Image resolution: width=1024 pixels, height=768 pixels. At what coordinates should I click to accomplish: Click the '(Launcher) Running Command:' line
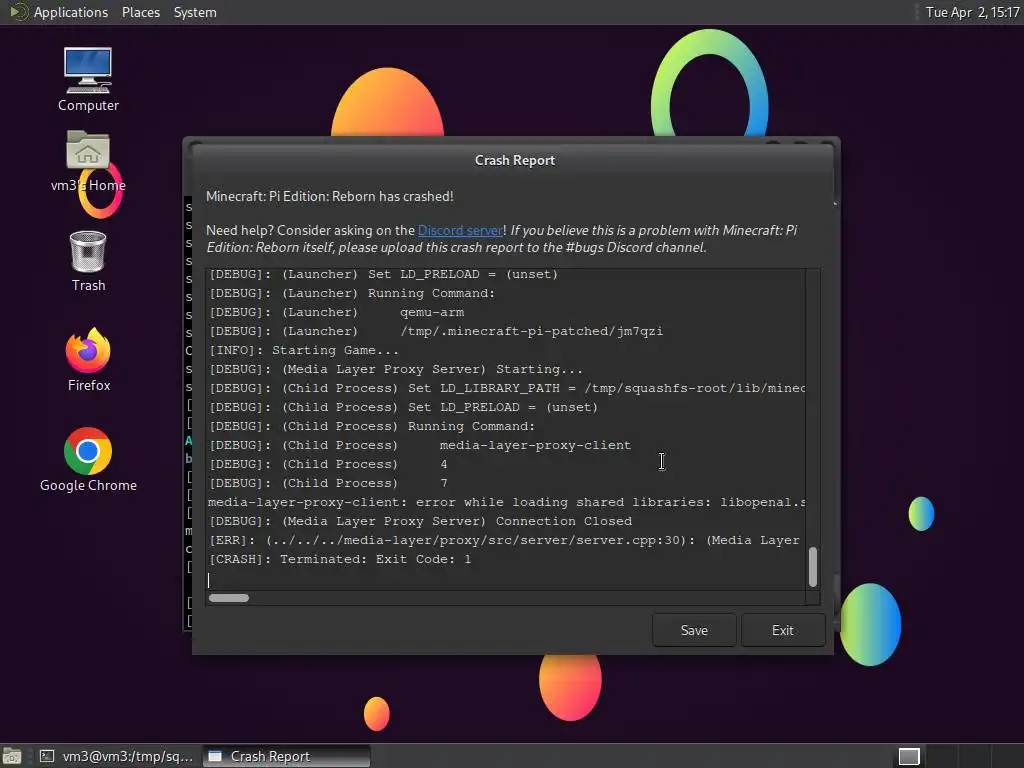[x=351, y=294]
